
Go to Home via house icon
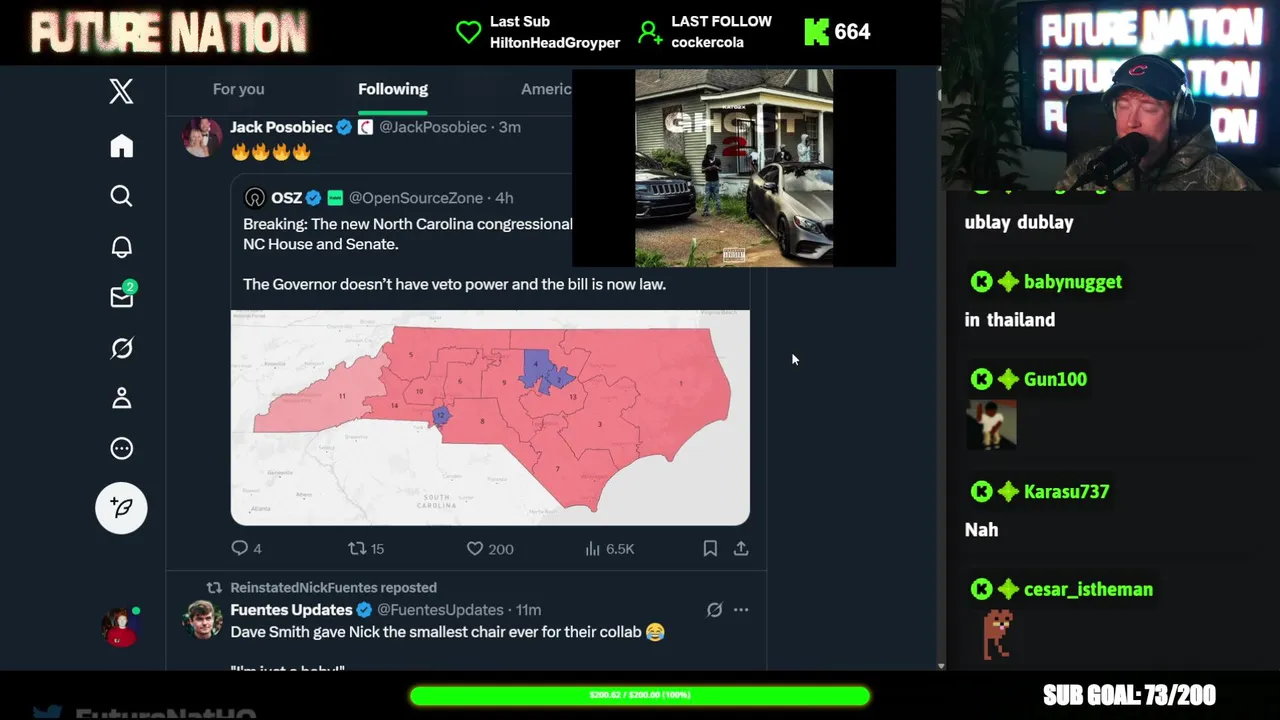click(121, 146)
